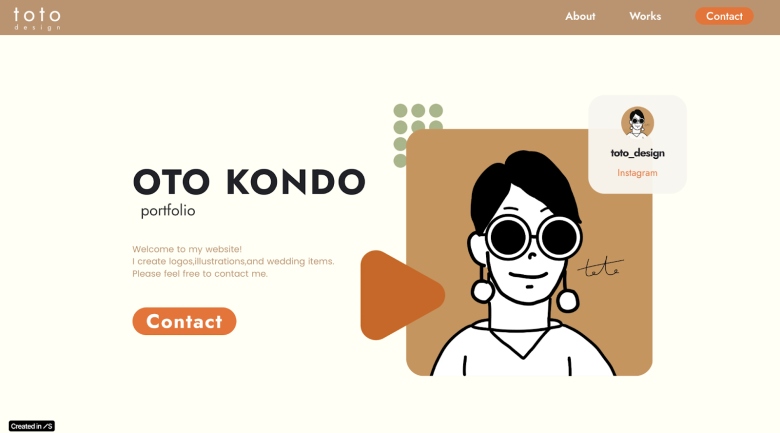The image size is (780, 433).
Task: Open the Works menu item
Action: [x=645, y=16]
